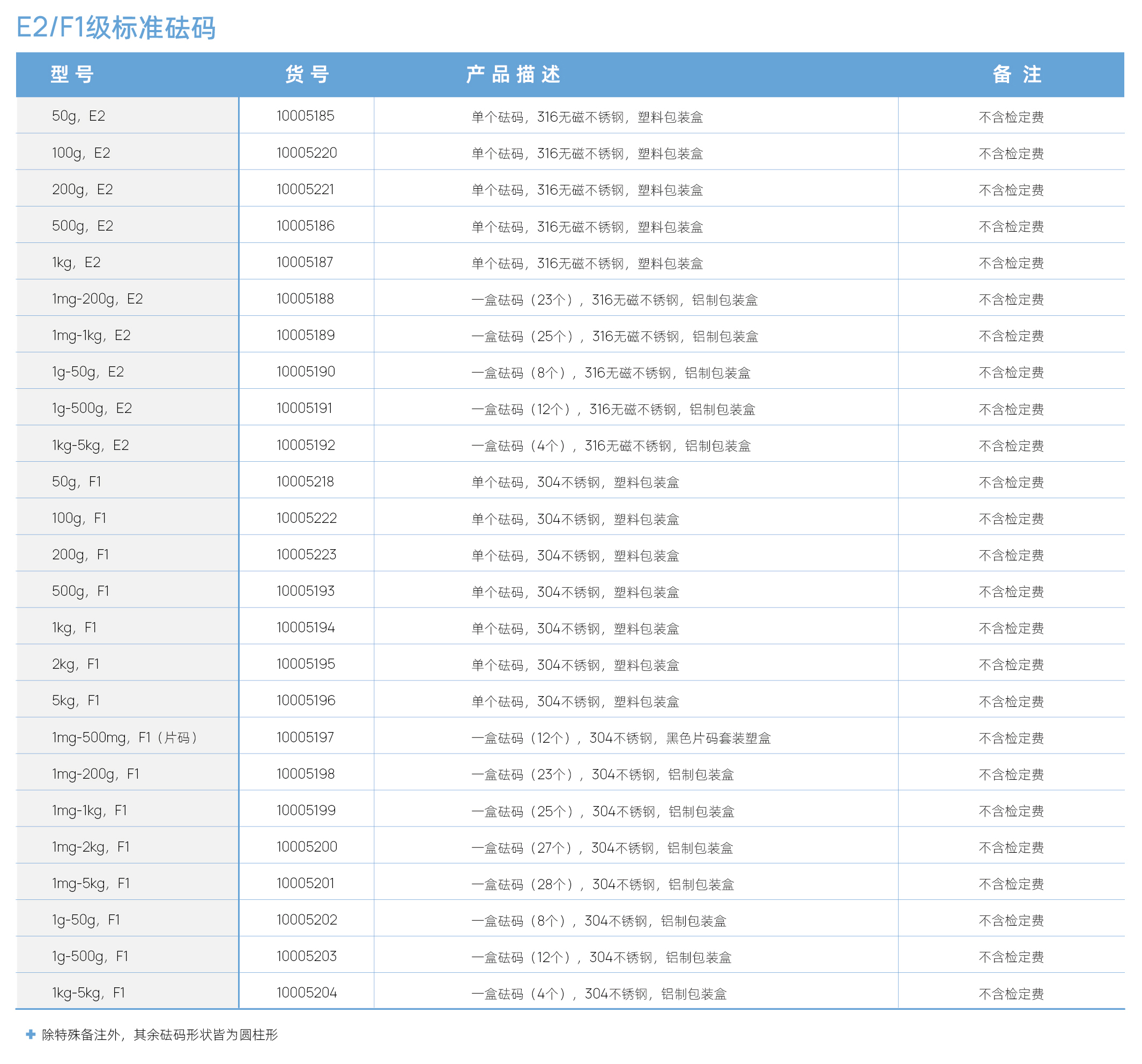Select item number 10005202
This screenshot has width=1142, height=1064.
[307, 920]
